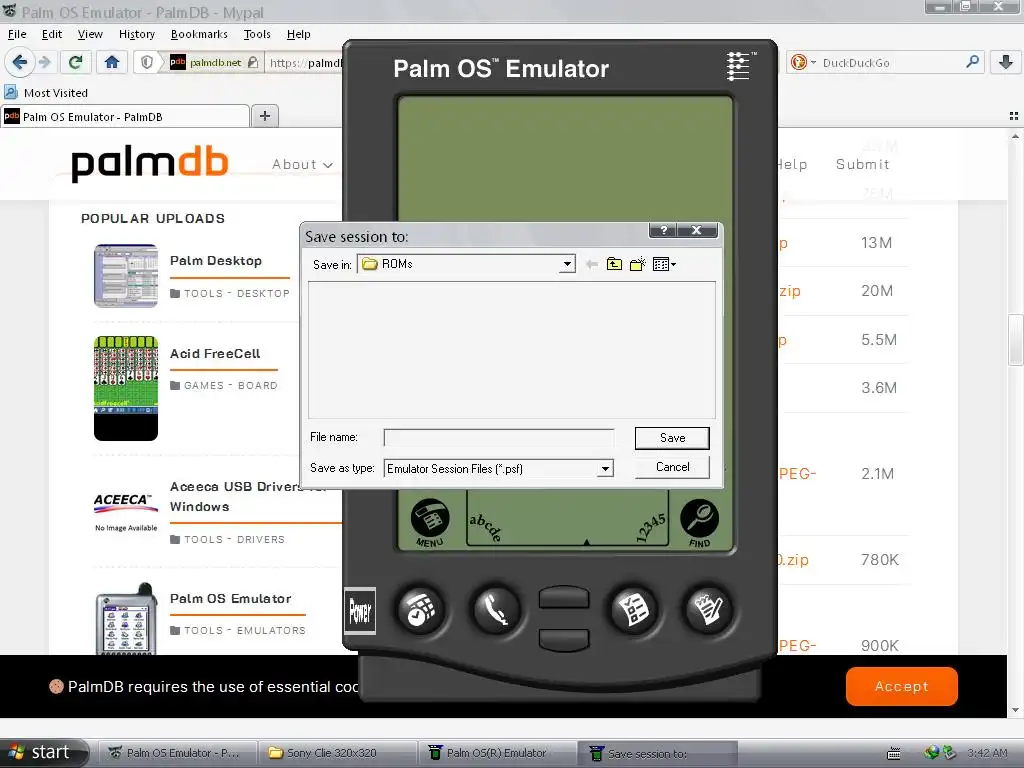Viewport: 1024px width, 768px height.
Task: Go to the browser Home icon
Action: coord(112,62)
